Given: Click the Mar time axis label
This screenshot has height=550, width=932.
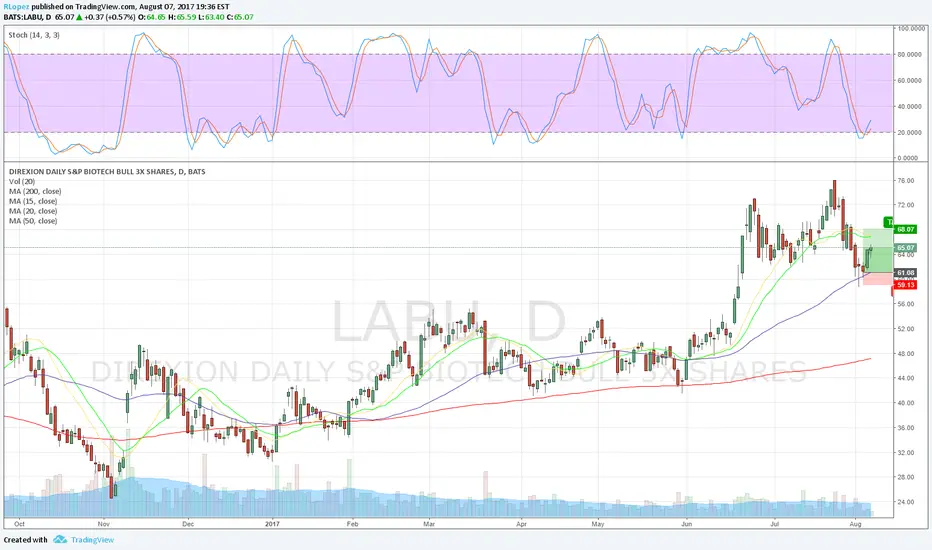Looking at the screenshot, I should pyautogui.click(x=429, y=524).
